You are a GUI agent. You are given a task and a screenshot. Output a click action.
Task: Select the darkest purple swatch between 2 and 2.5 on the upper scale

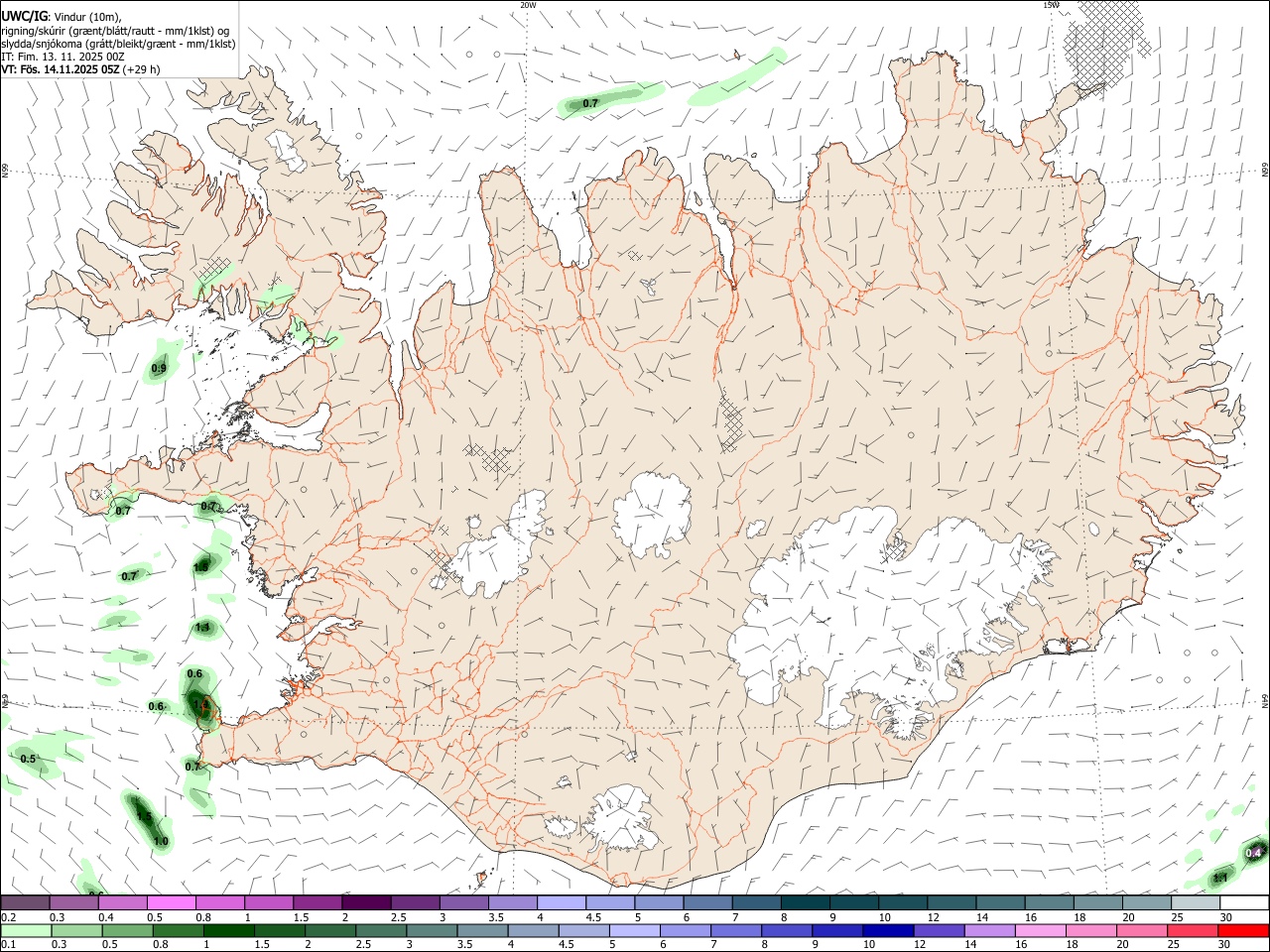[x=366, y=903]
